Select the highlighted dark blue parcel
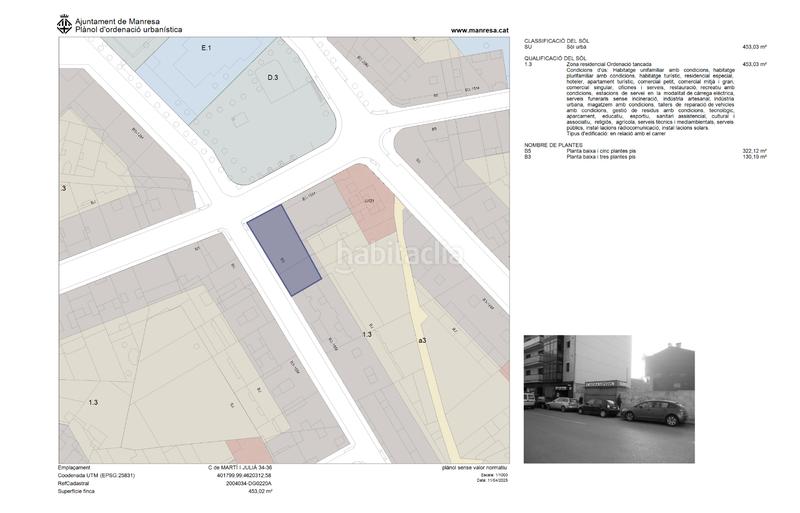The height and width of the screenshot is (513, 800). click(284, 251)
